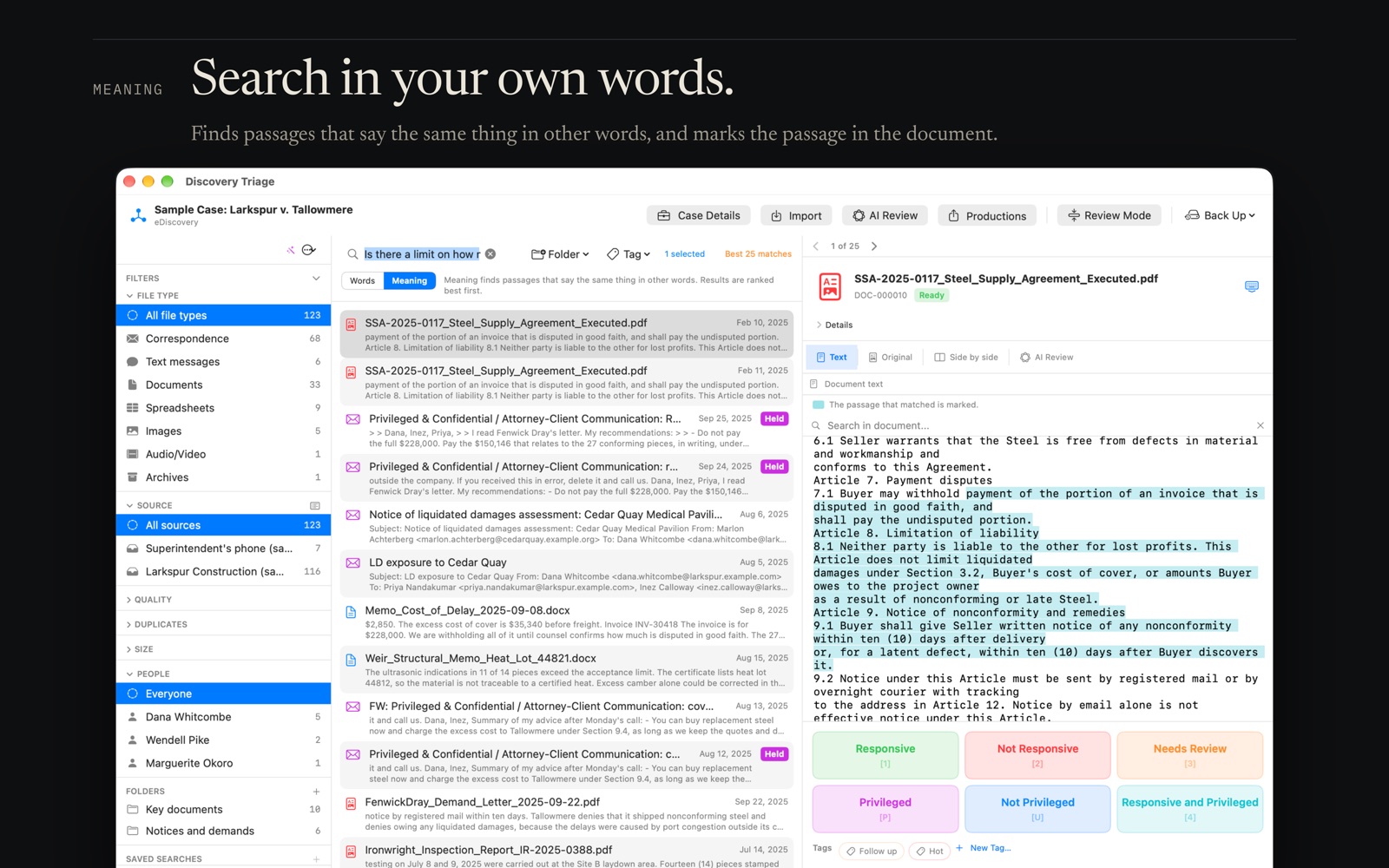The height and width of the screenshot is (868, 1389).
Task: Open the Folder dropdown
Action: click(560, 254)
